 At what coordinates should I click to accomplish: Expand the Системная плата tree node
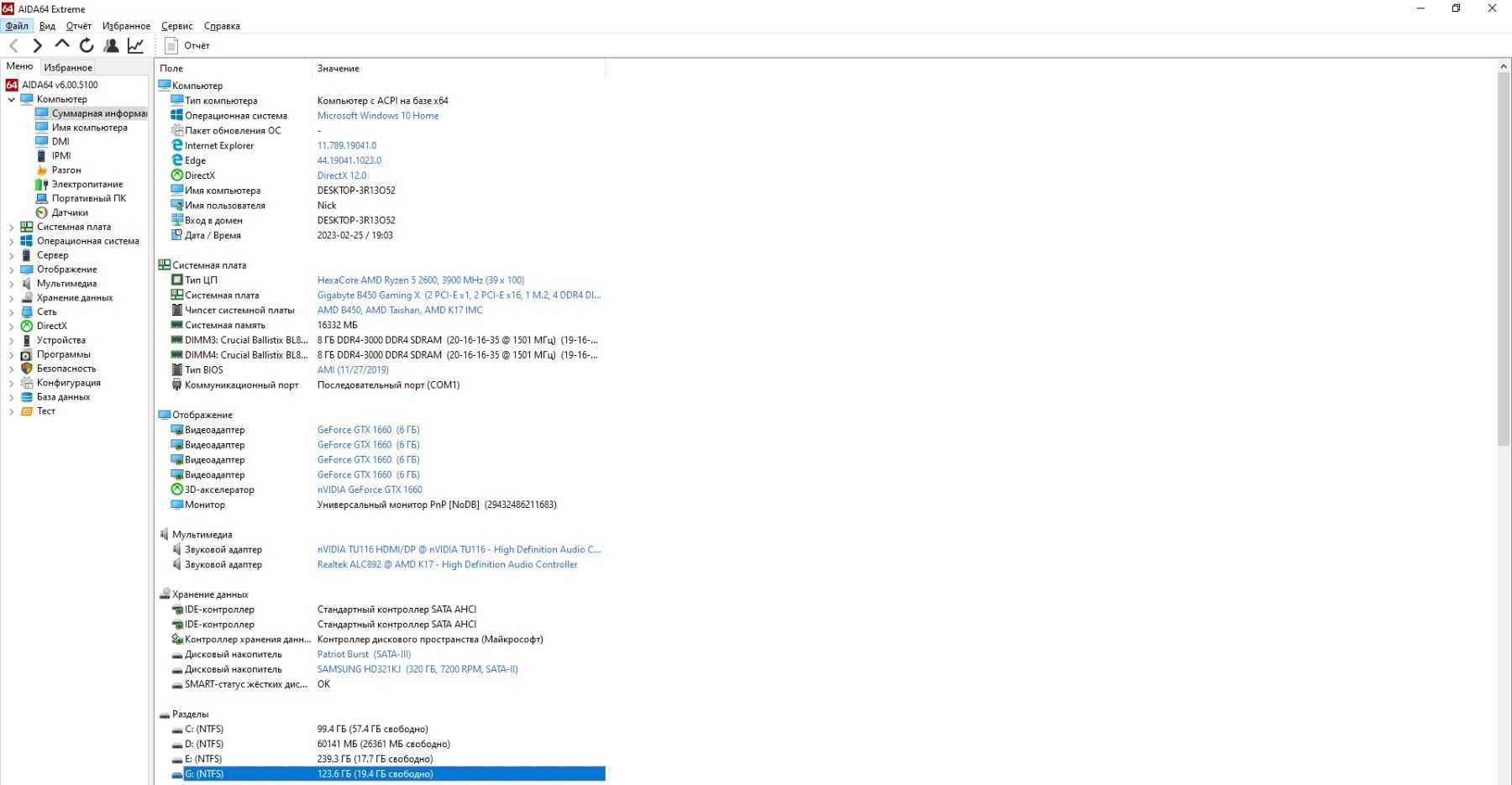(x=11, y=227)
